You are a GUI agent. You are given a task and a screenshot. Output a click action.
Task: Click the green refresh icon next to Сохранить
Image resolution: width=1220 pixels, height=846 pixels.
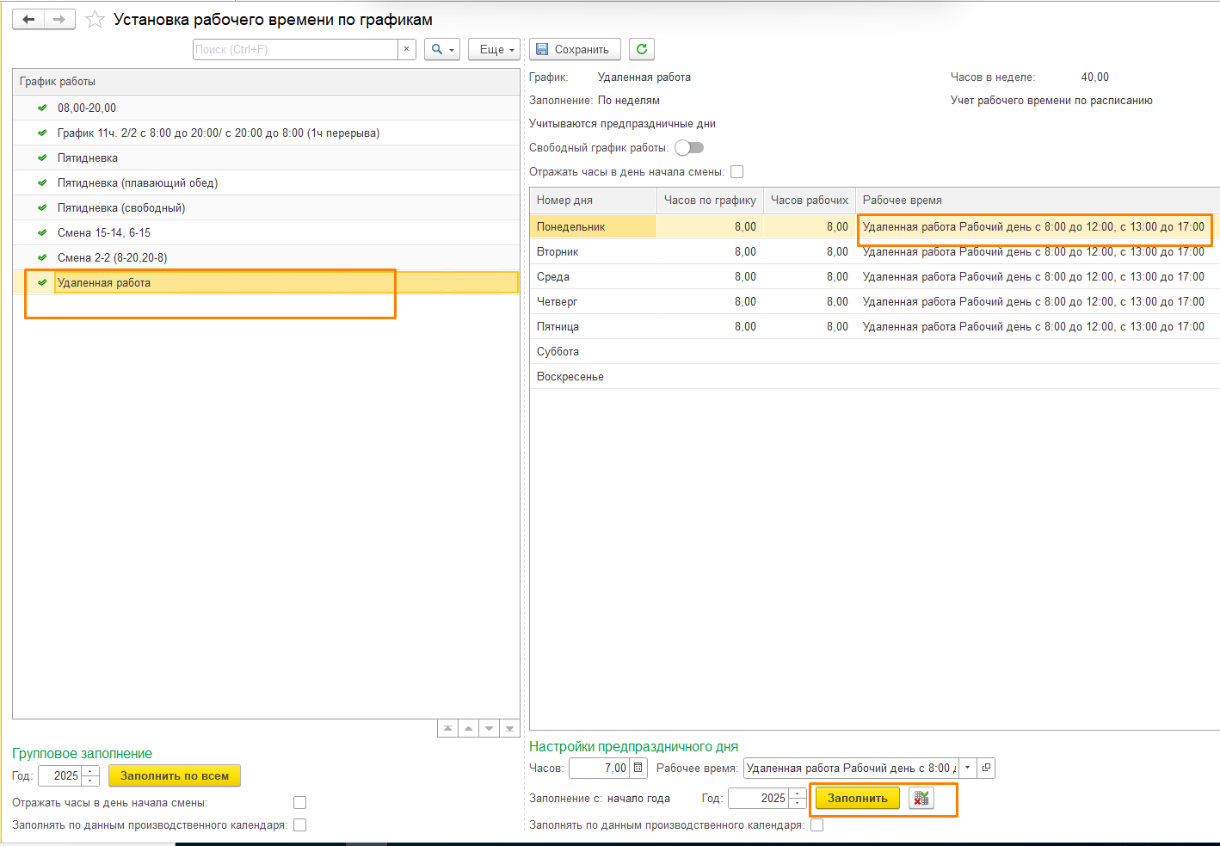click(641, 49)
